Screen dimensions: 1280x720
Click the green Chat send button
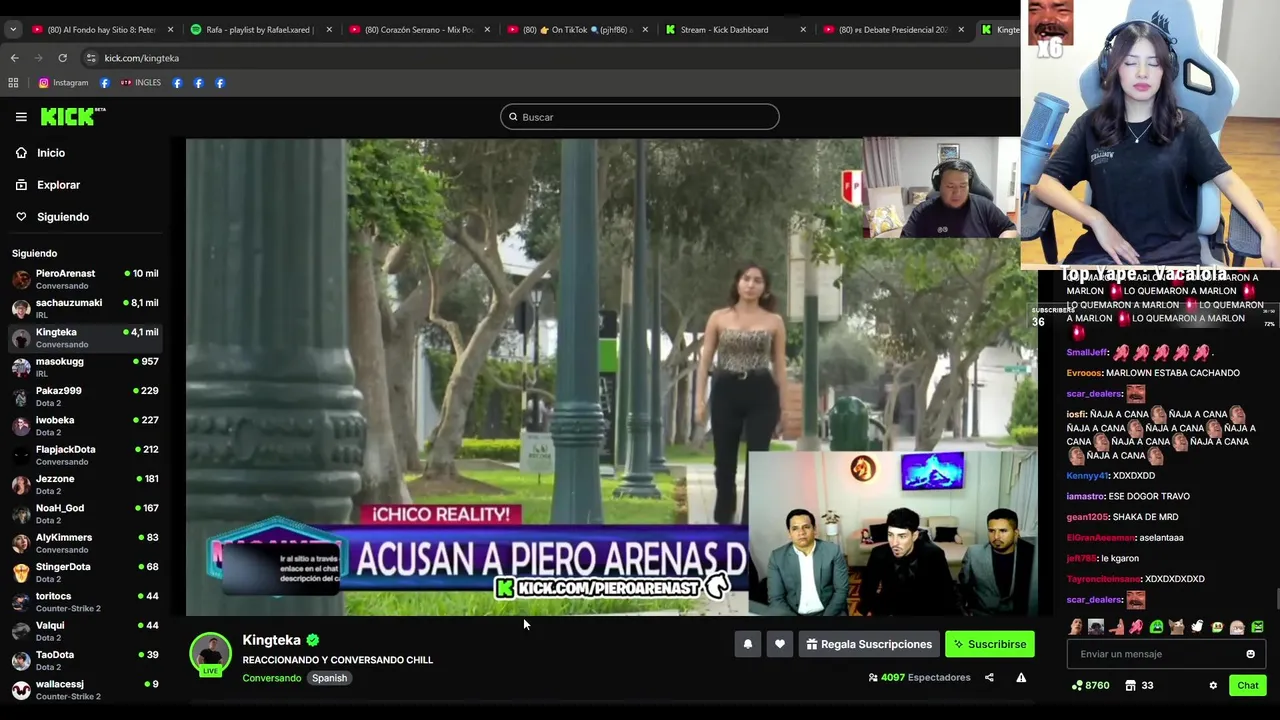coord(1248,685)
